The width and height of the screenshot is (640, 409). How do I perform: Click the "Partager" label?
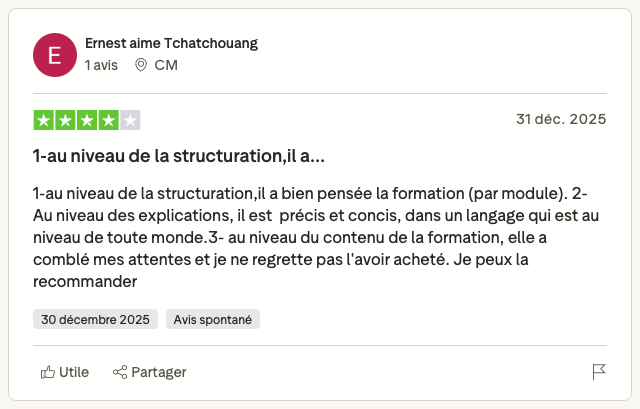coord(159,372)
